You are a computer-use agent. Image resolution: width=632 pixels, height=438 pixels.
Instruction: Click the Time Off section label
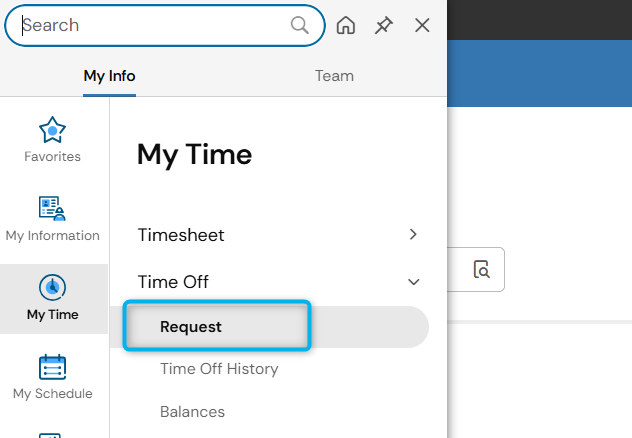[x=173, y=282]
